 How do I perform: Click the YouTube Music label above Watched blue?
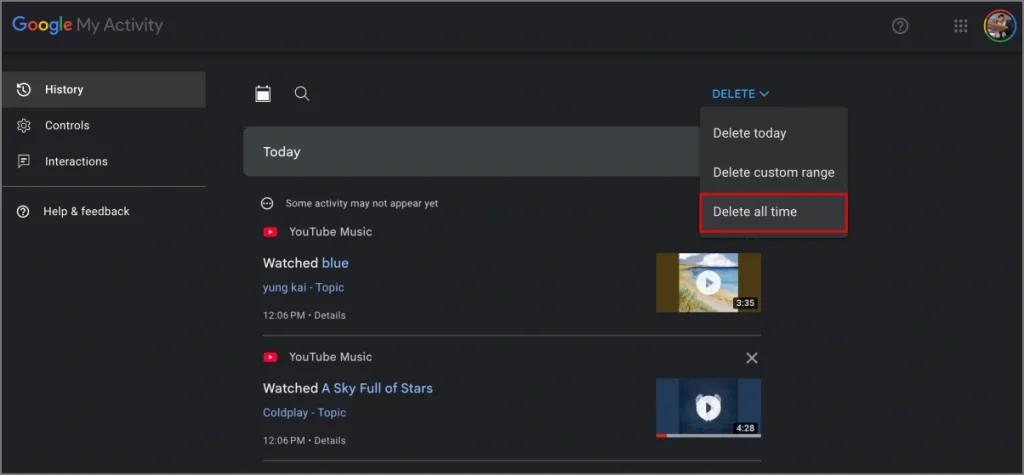coord(330,232)
